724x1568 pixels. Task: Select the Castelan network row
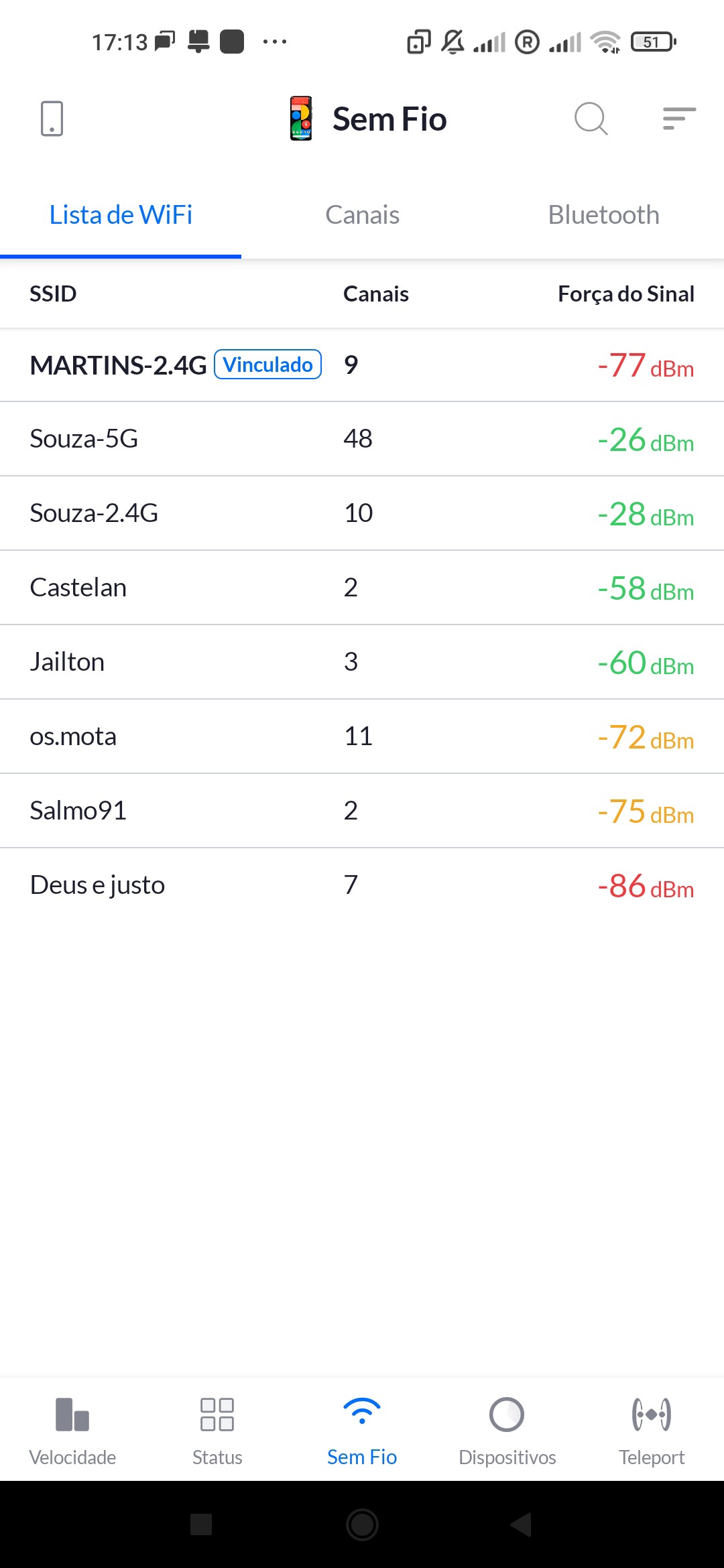tap(362, 588)
